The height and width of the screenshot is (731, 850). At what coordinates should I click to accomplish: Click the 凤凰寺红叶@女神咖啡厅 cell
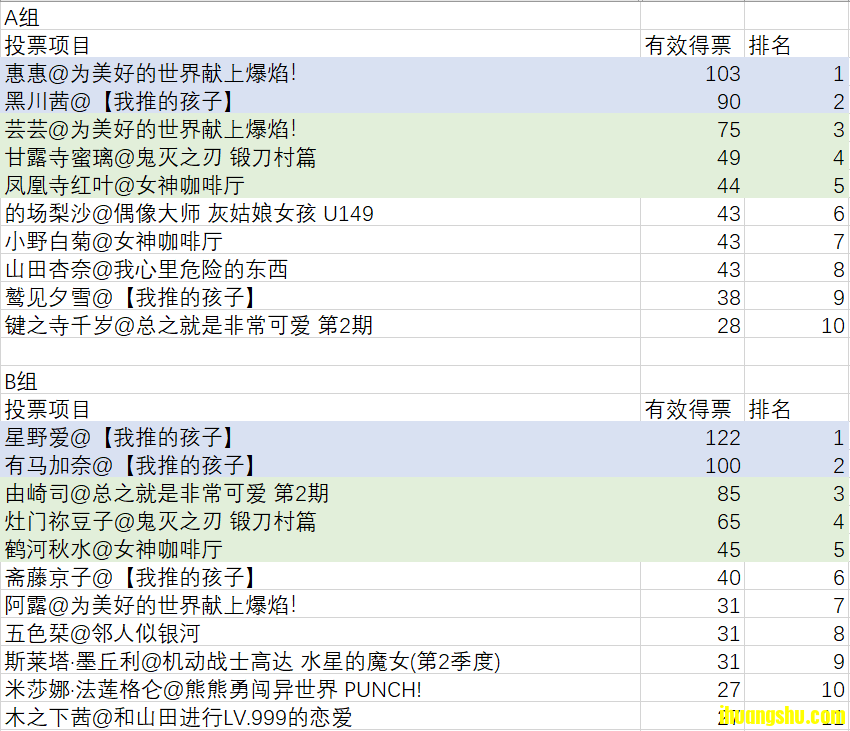[320, 184]
